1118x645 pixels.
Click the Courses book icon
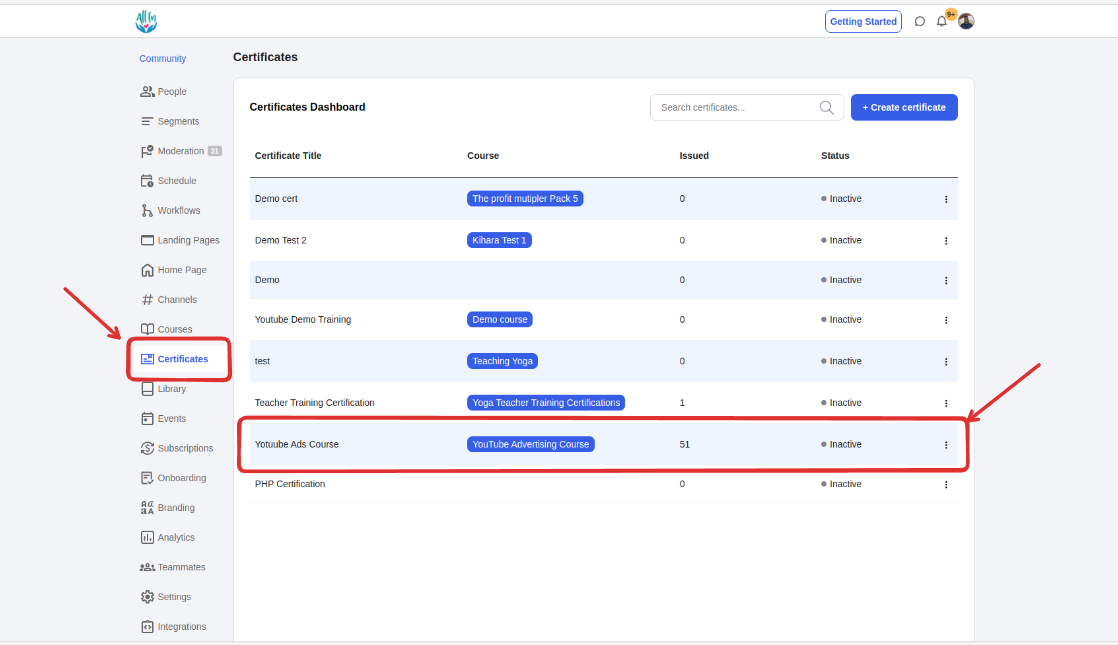[147, 329]
